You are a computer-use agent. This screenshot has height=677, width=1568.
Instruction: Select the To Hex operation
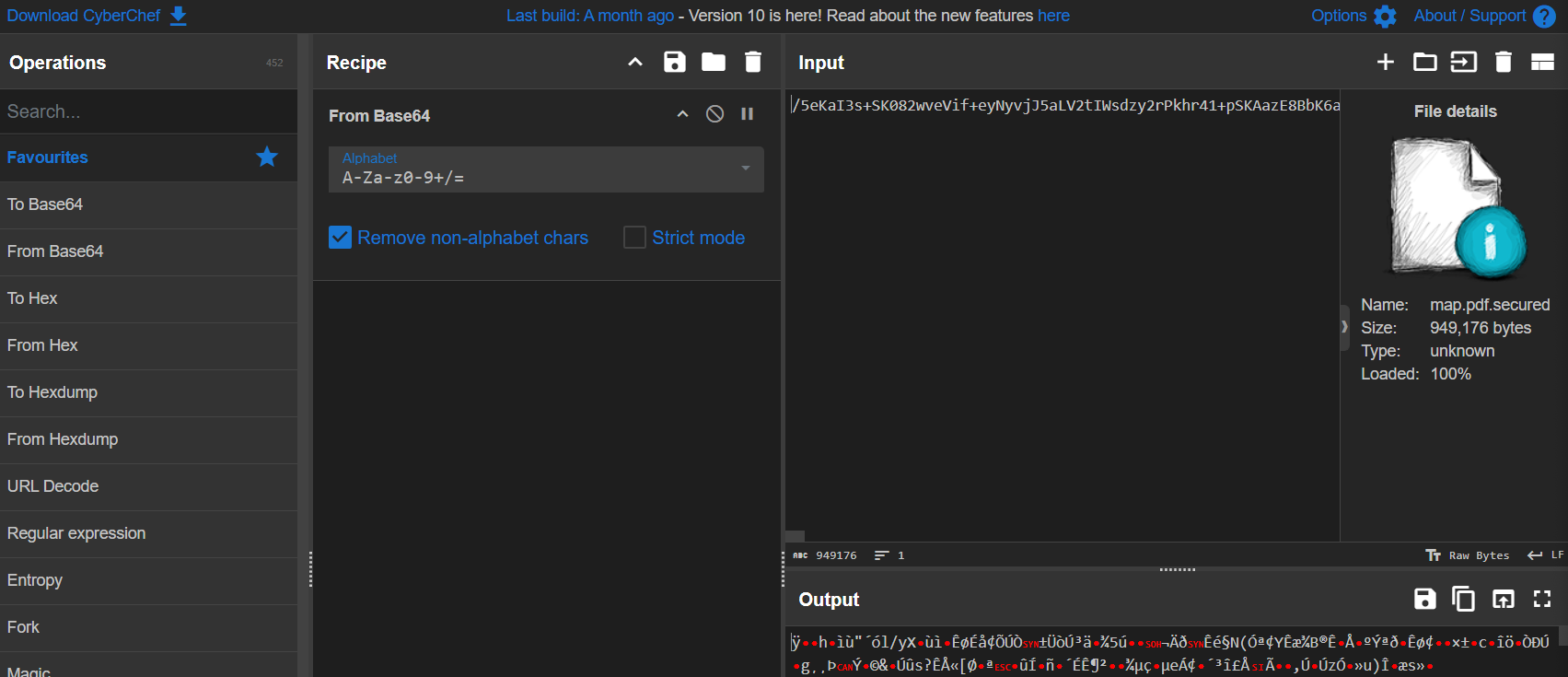pyautogui.click(x=148, y=298)
